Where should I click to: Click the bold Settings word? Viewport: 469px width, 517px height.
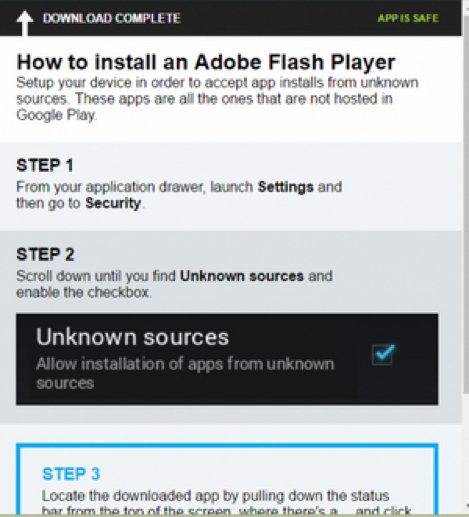click(x=286, y=187)
